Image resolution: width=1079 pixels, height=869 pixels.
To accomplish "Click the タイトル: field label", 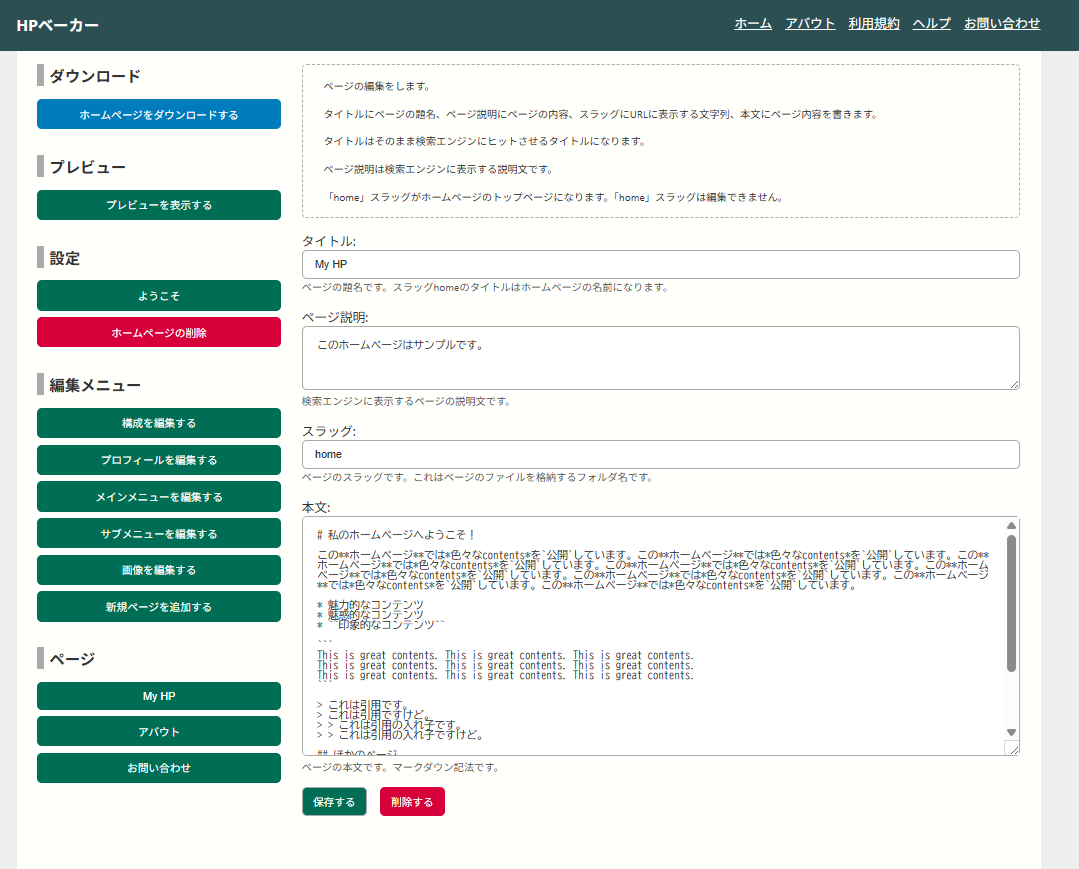I will 329,241.
